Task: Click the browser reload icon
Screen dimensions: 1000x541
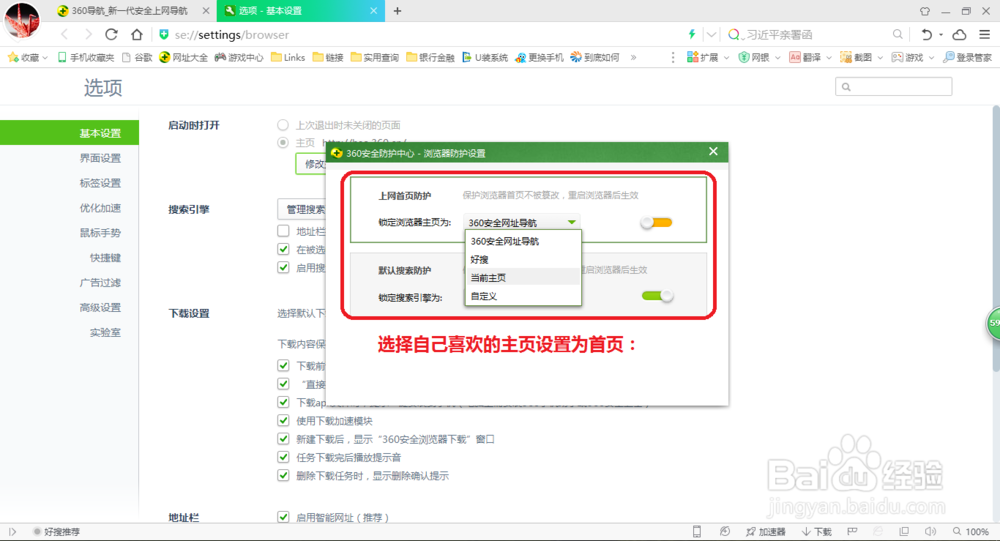Action: [x=112, y=34]
